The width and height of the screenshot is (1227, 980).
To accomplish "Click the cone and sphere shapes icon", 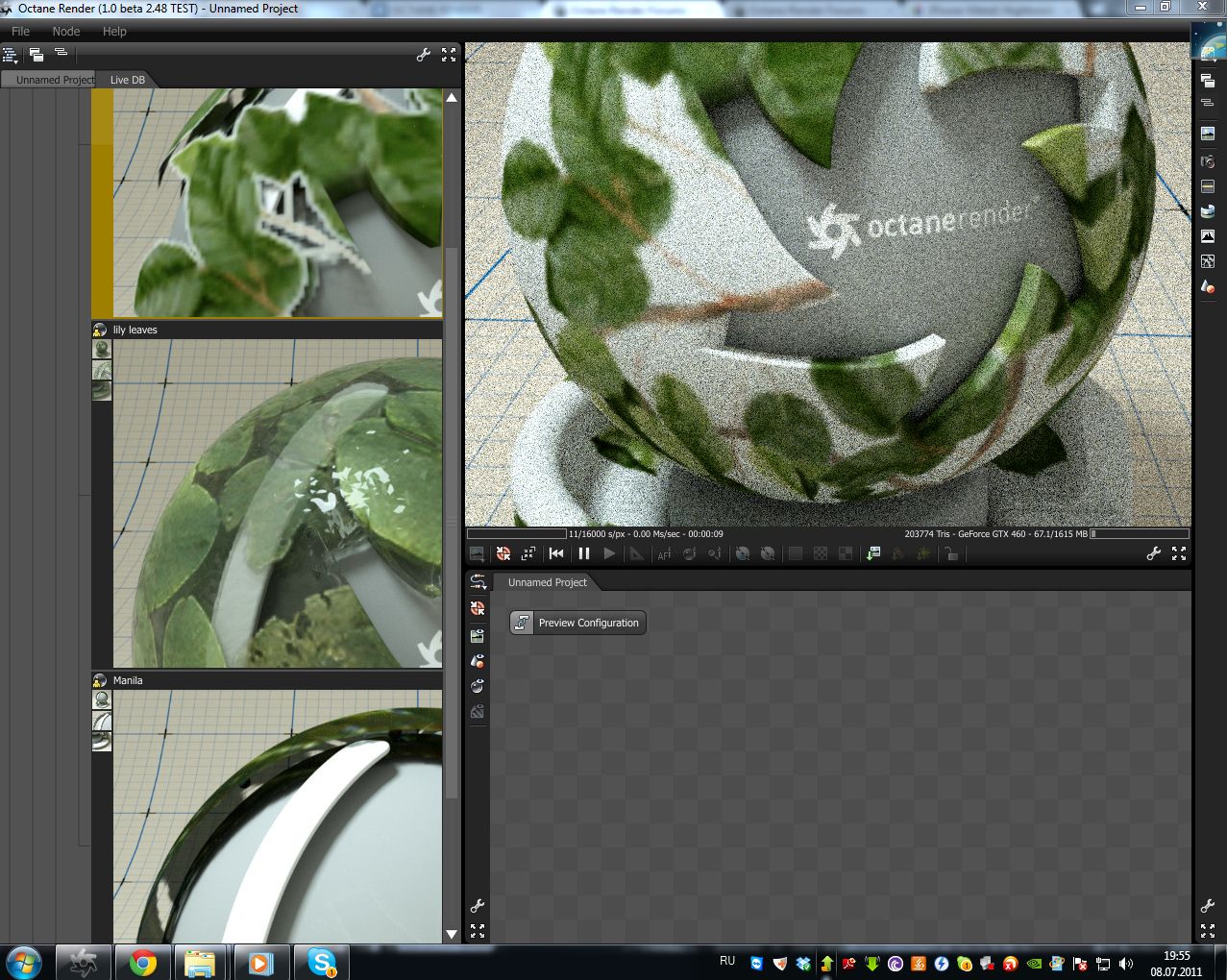I will coord(1208,286).
